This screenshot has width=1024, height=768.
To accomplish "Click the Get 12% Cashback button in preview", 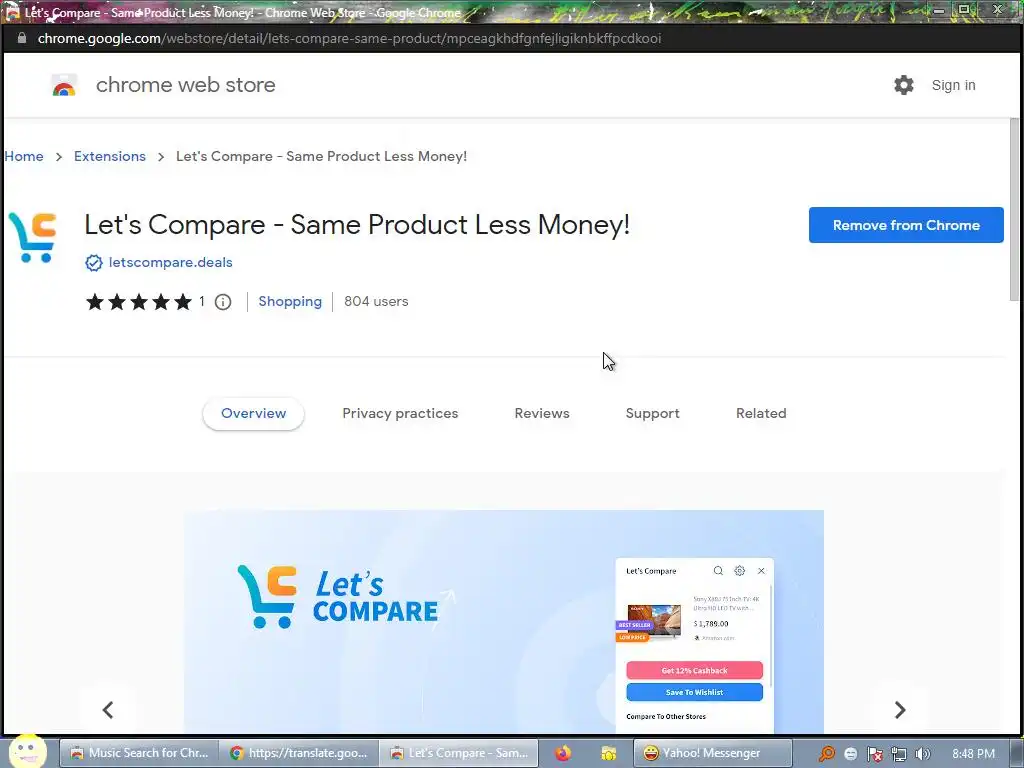I will coord(694,670).
